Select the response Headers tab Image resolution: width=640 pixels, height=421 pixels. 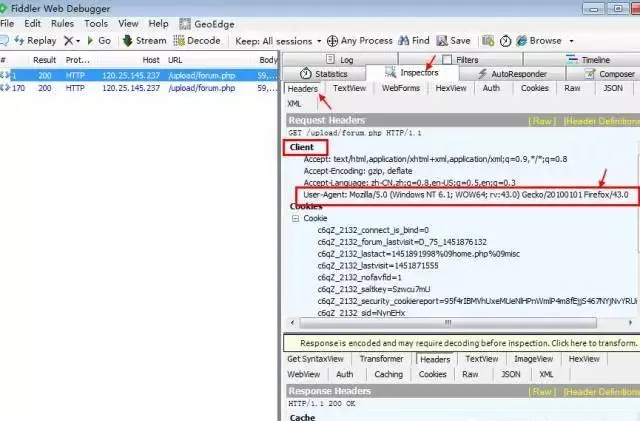click(435, 359)
